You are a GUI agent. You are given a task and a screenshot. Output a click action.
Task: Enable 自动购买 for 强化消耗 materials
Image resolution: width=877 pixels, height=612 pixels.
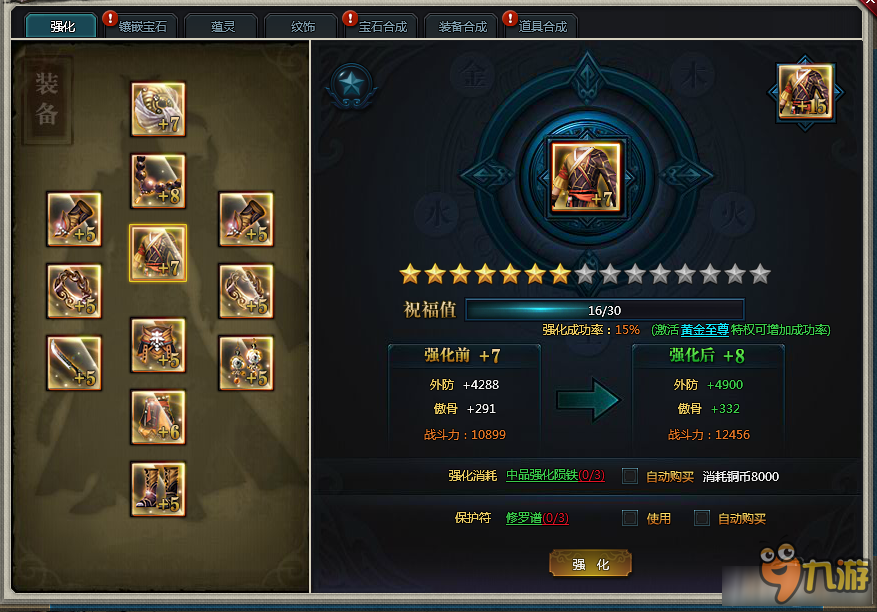[x=630, y=476]
